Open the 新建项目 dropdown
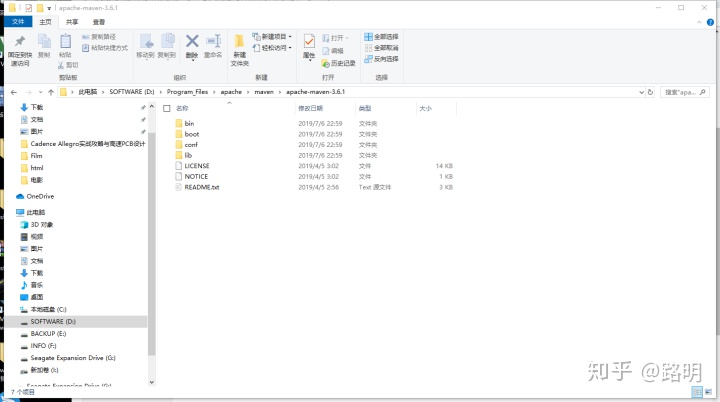 [272, 36]
